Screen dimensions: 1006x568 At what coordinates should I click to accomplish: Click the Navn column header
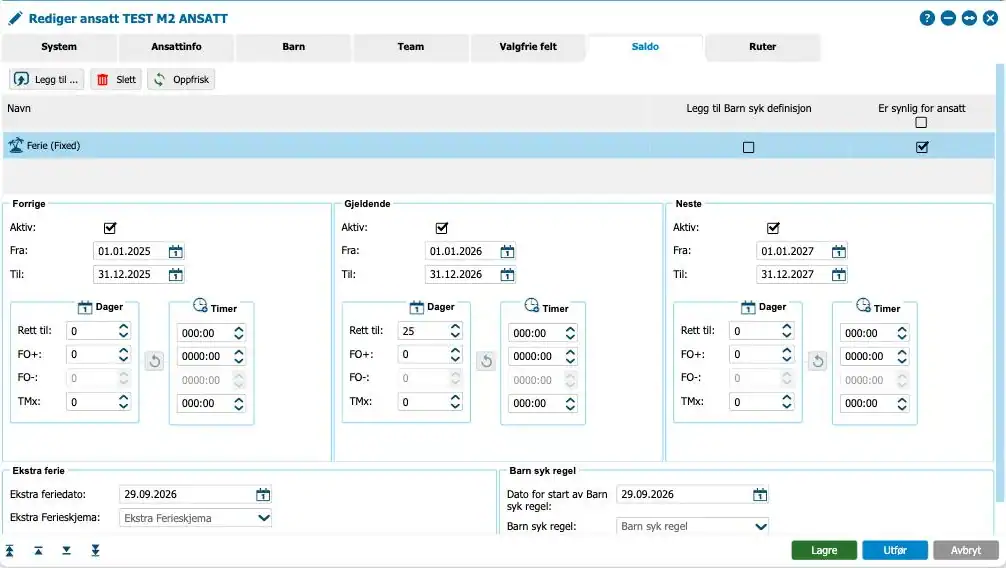coord(19,108)
